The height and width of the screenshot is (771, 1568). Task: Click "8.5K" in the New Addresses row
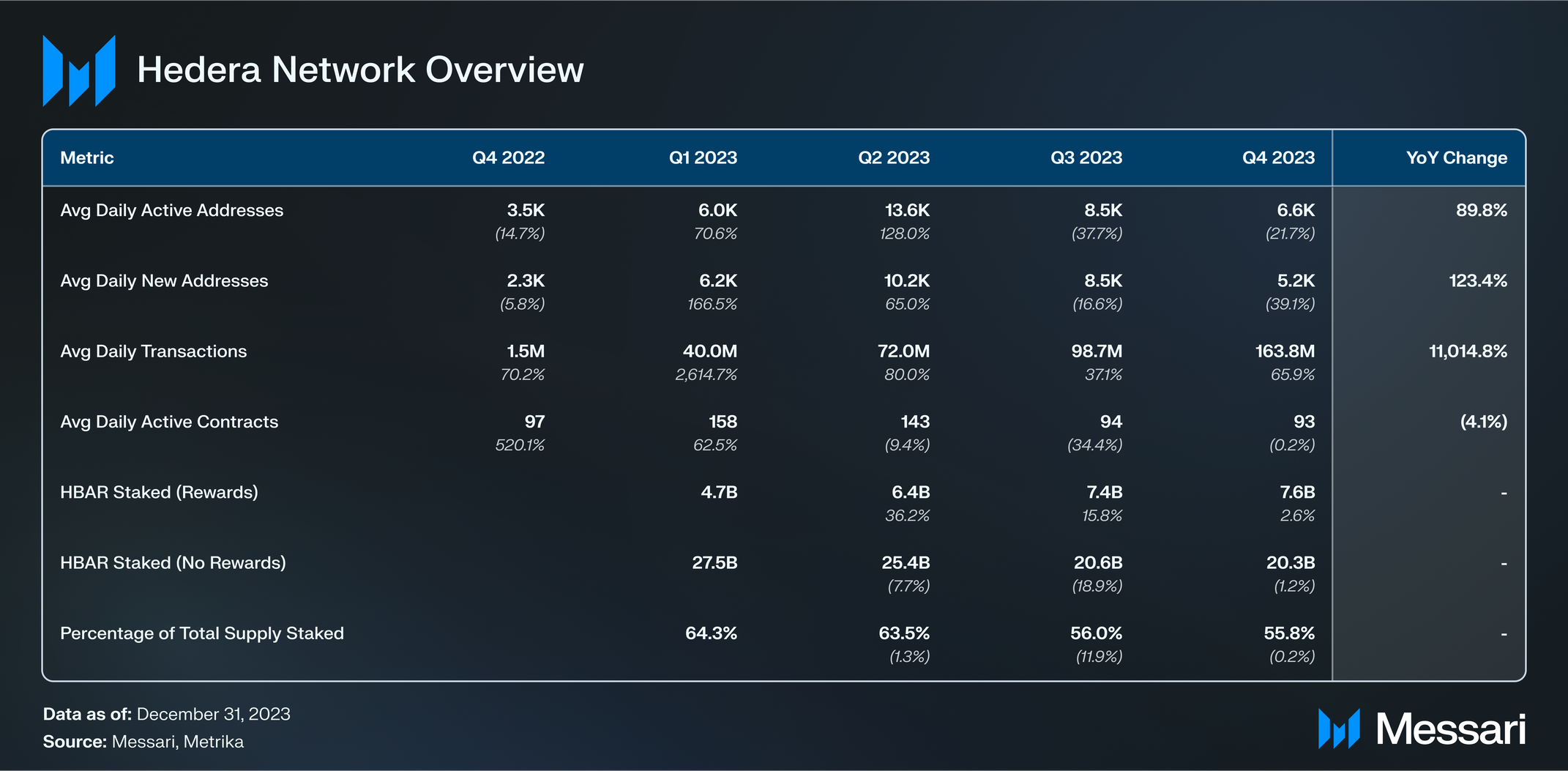coord(1104,281)
